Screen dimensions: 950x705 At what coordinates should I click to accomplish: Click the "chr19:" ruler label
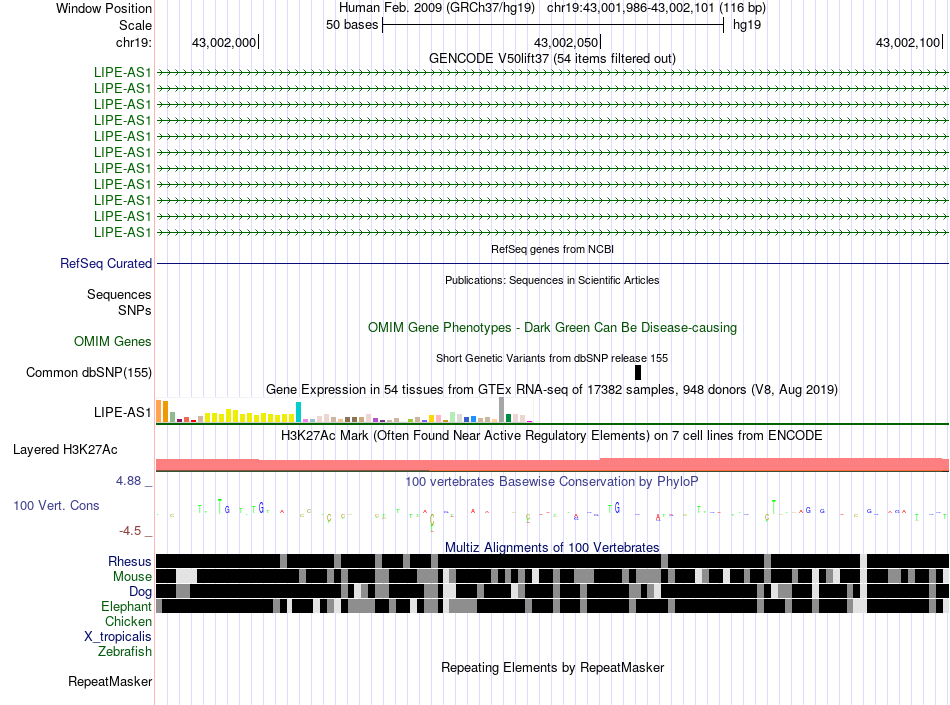click(133, 42)
